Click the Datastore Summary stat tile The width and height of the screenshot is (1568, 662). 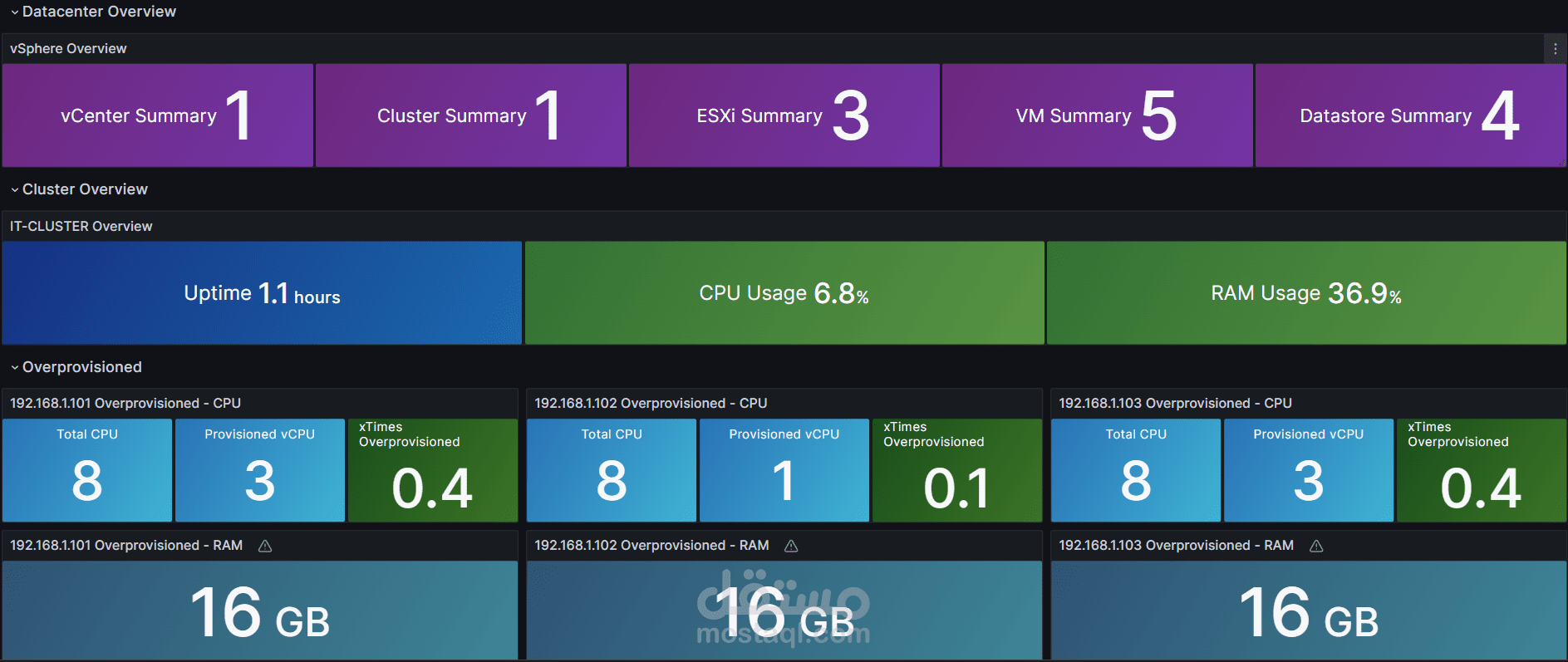click(x=1410, y=115)
